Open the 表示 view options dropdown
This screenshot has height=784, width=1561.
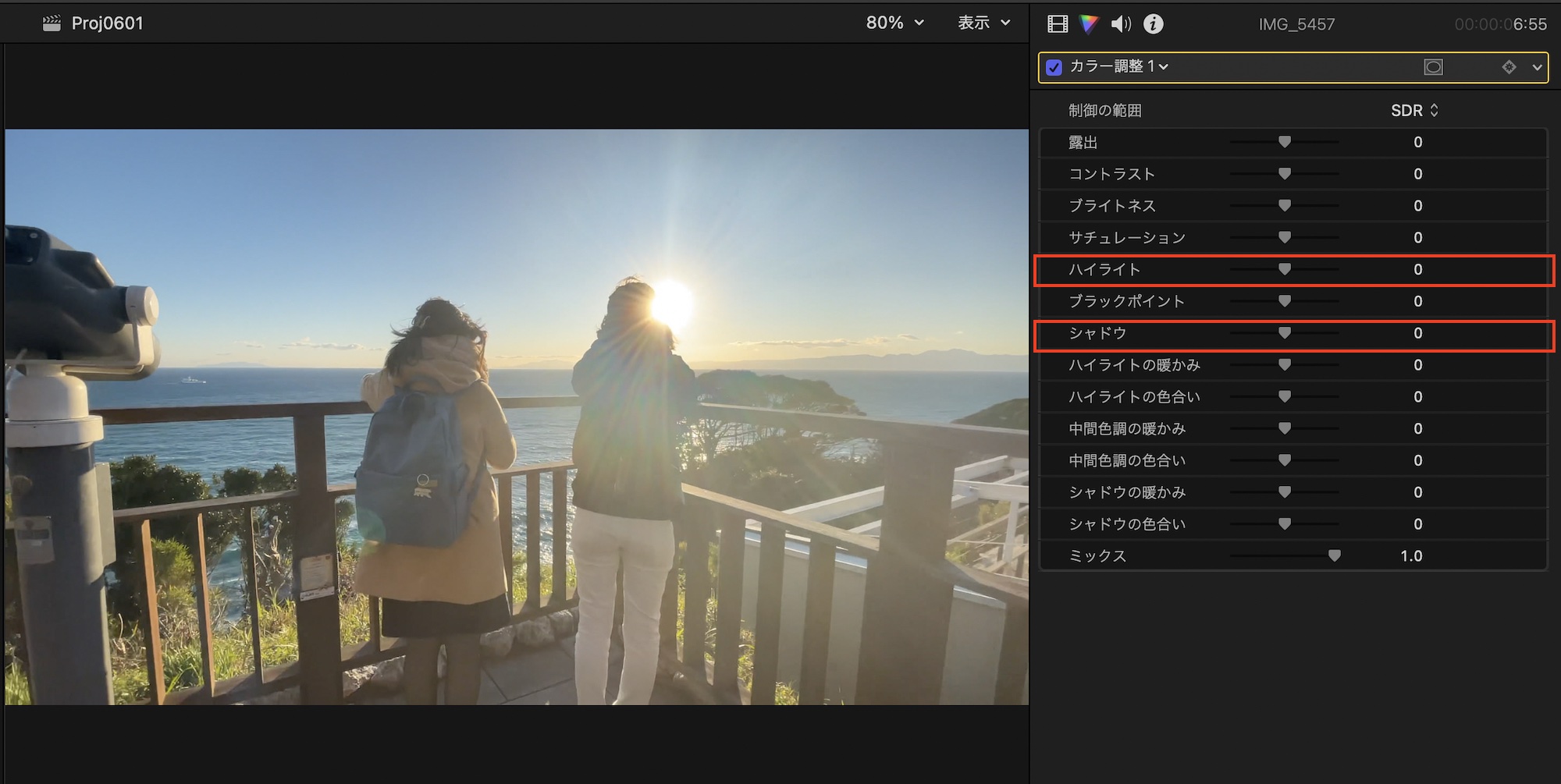pyautogui.click(x=983, y=23)
